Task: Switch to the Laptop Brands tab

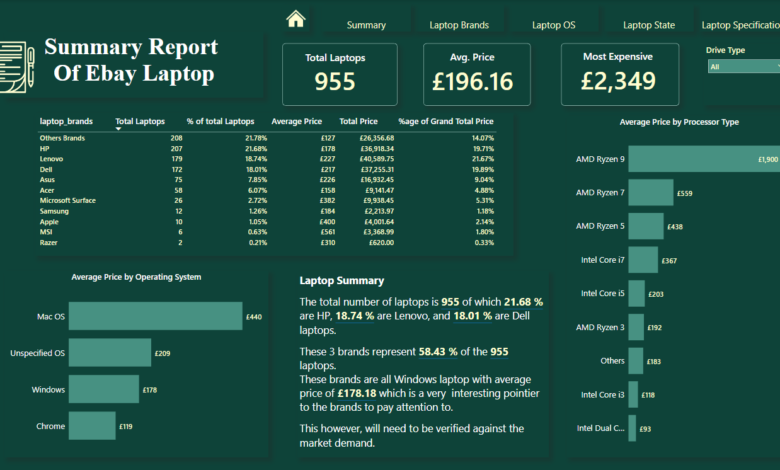Action: tap(459, 25)
